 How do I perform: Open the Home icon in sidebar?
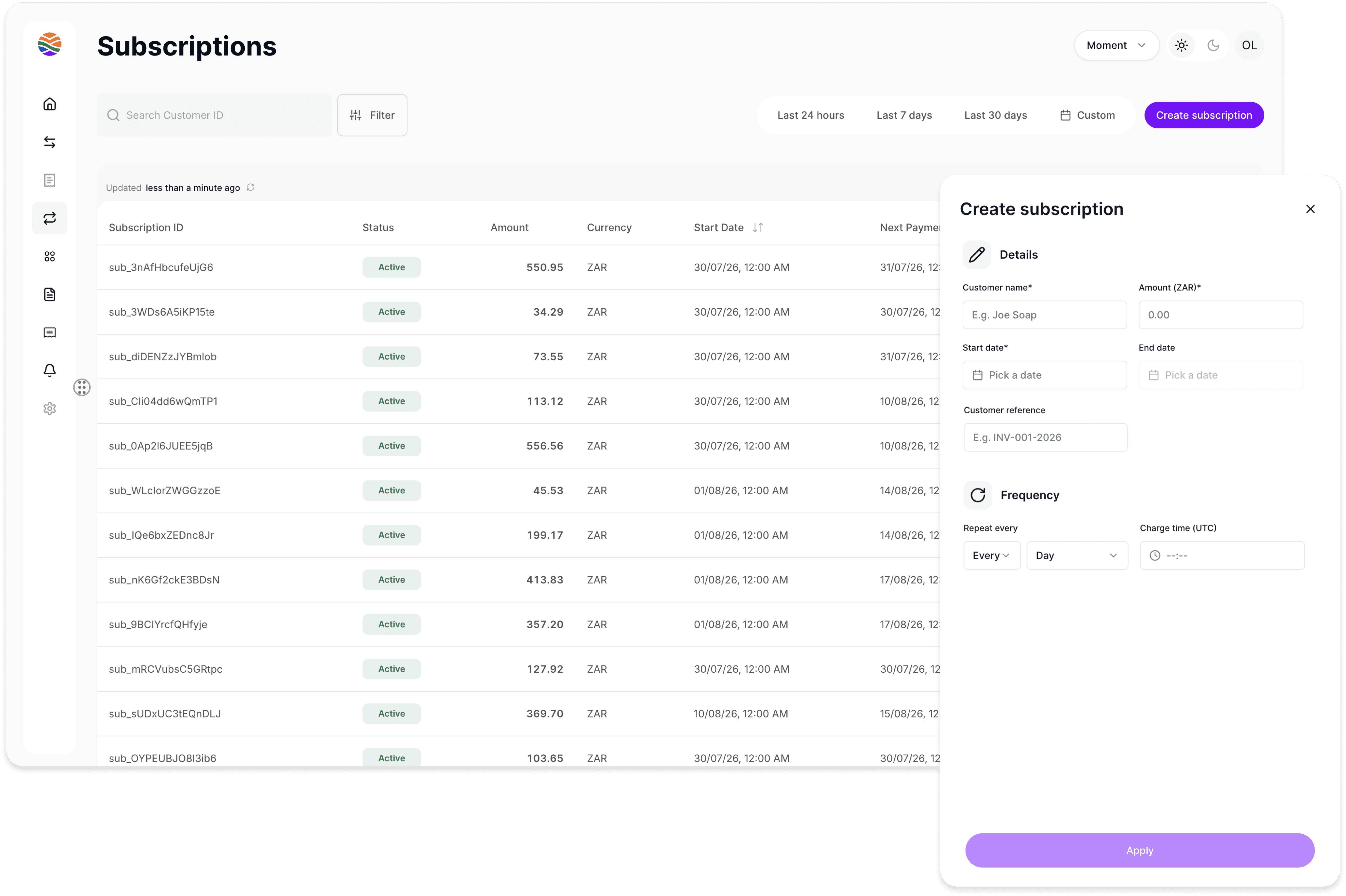click(50, 104)
